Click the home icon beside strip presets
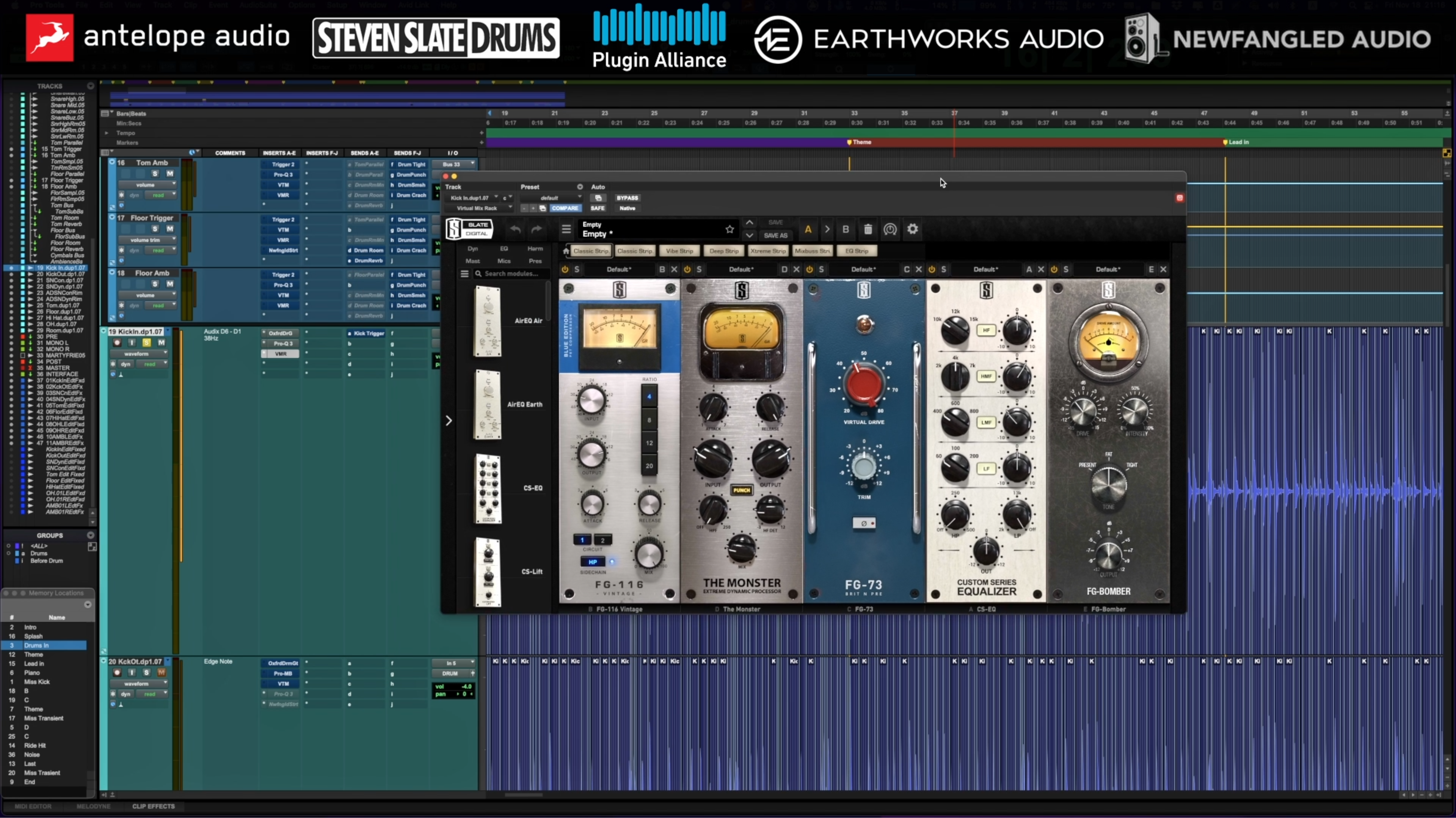 pos(566,250)
